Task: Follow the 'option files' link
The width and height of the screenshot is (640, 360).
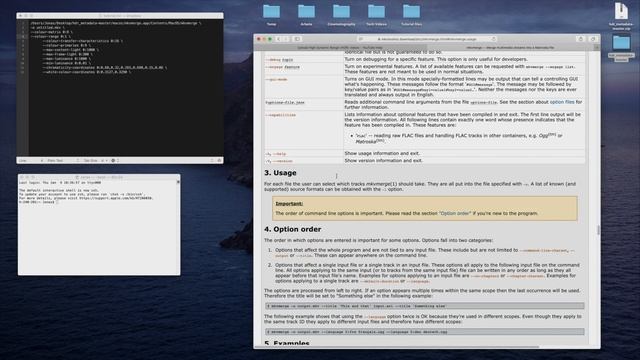Action: [562, 102]
